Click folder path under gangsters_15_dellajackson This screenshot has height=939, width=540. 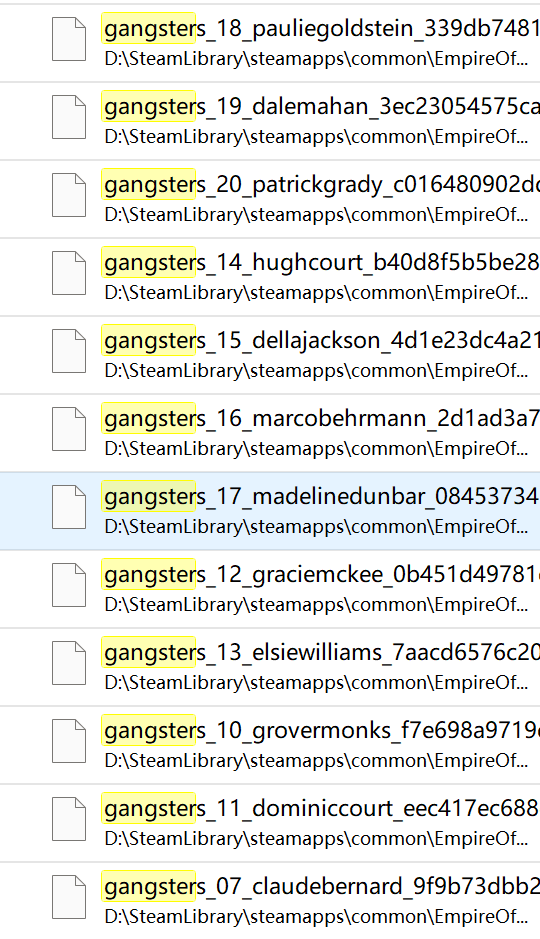pyautogui.click(x=316, y=371)
